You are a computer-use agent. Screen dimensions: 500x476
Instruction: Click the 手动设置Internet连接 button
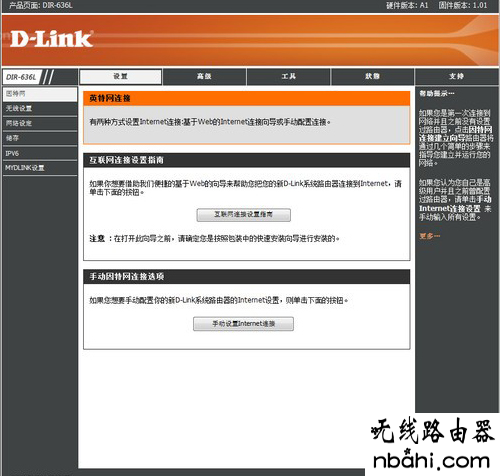coord(243,324)
